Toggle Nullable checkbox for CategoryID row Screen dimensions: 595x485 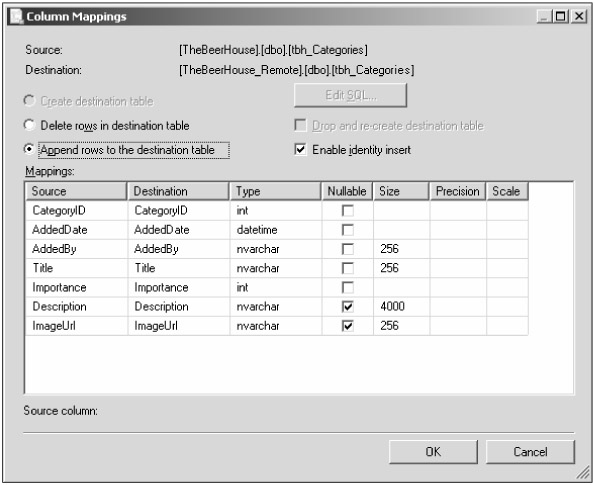pos(348,211)
